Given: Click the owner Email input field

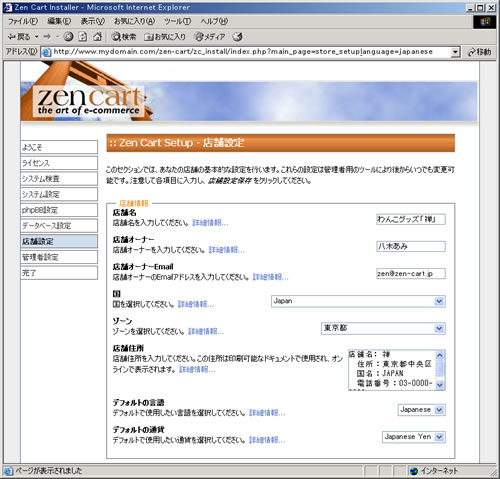Looking at the screenshot, I should point(411,274).
